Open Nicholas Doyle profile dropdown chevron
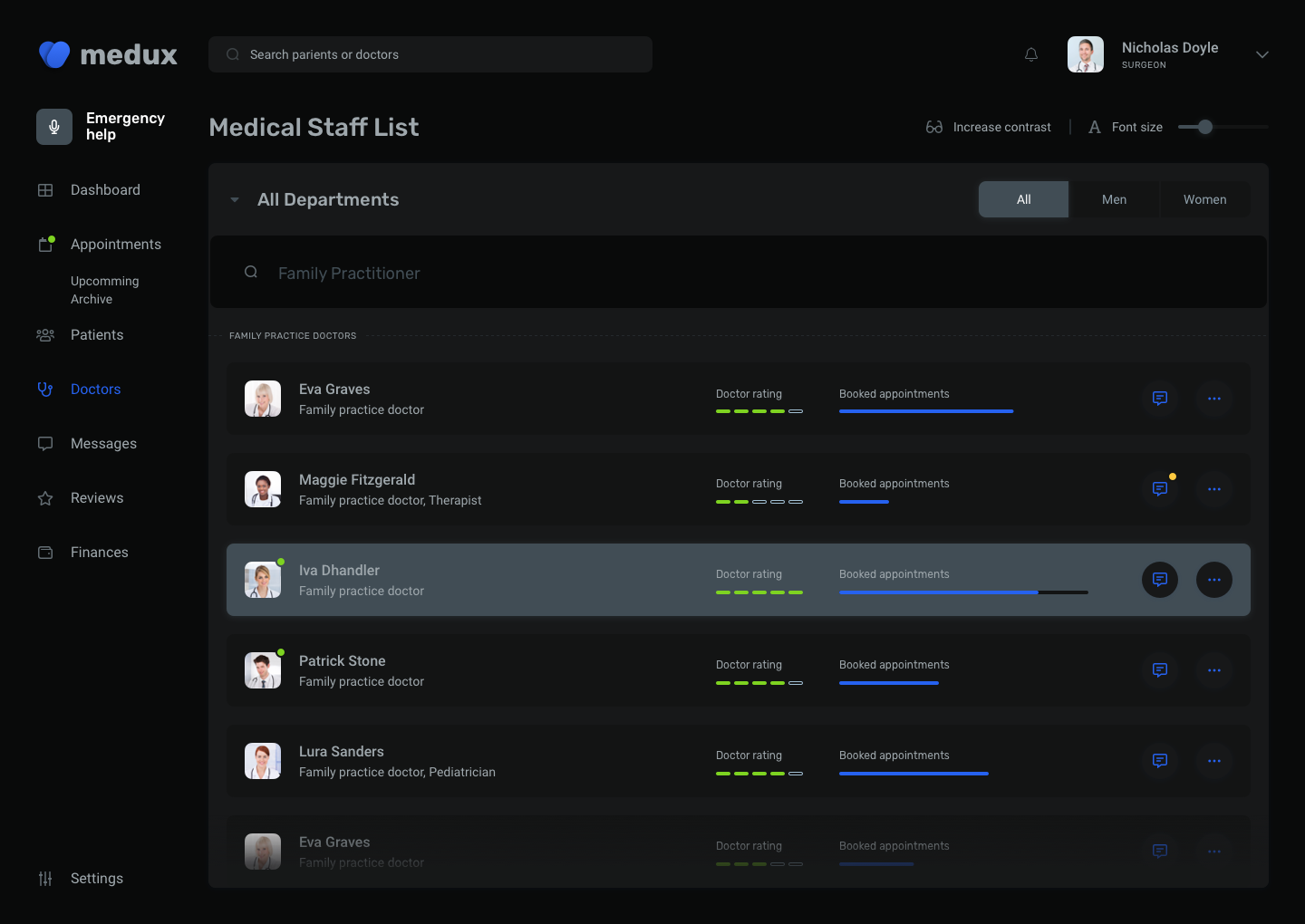 [1261, 54]
